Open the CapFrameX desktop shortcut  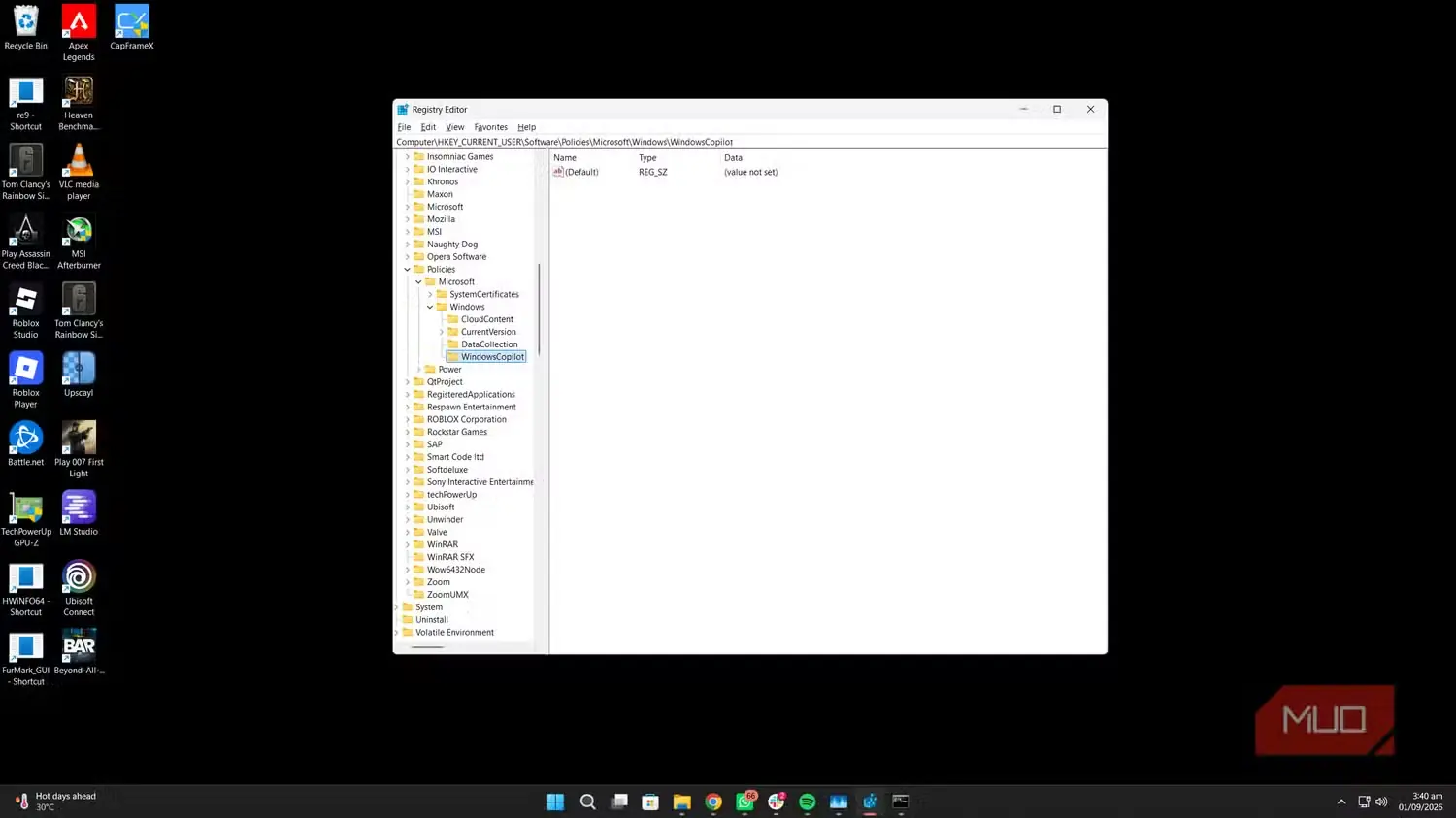[132, 27]
